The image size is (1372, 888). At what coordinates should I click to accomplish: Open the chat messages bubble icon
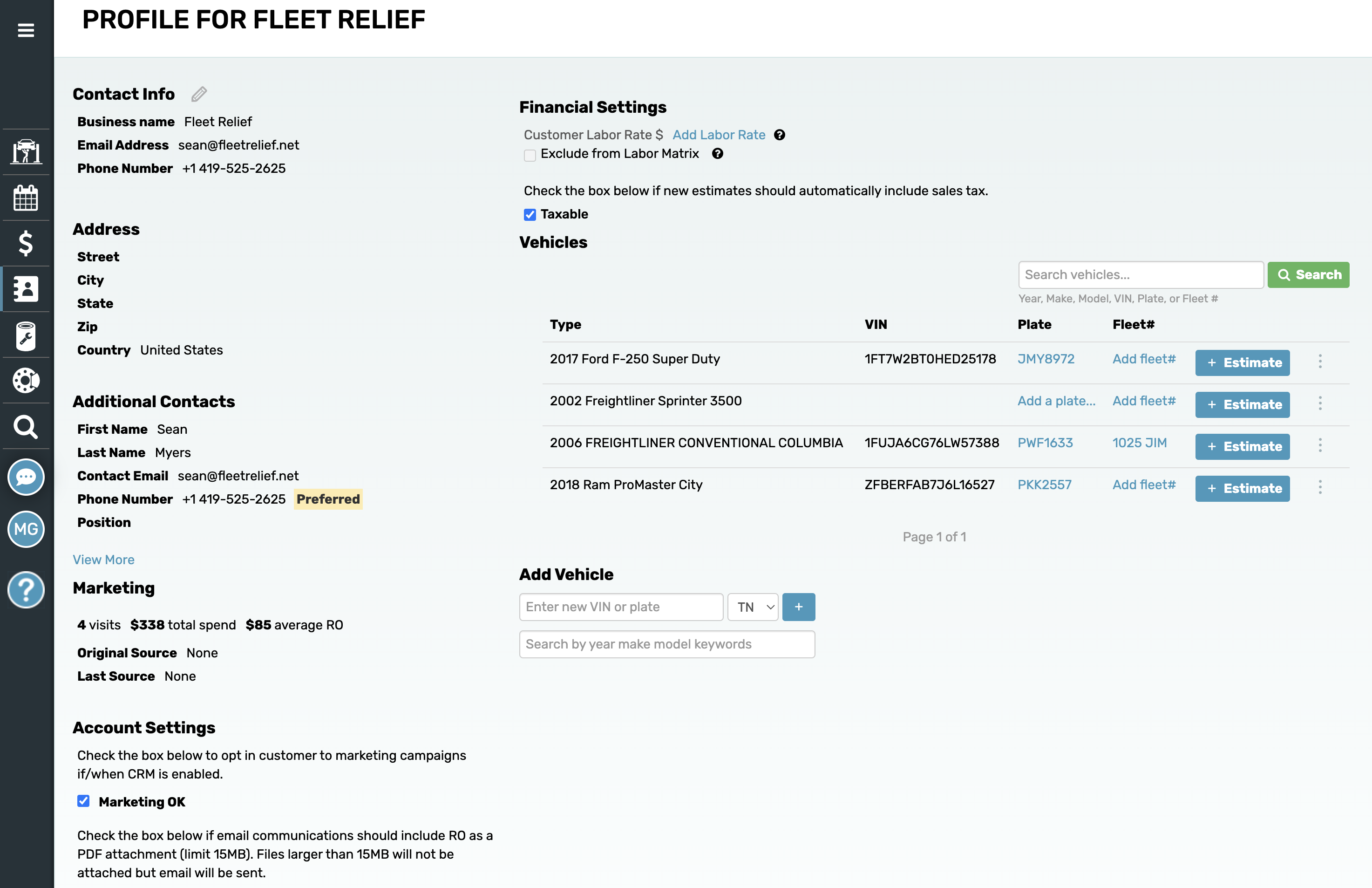point(26,477)
